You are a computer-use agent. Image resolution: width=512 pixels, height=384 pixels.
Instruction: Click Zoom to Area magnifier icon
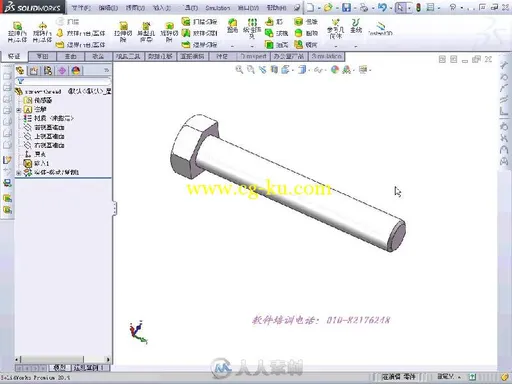[251, 70]
